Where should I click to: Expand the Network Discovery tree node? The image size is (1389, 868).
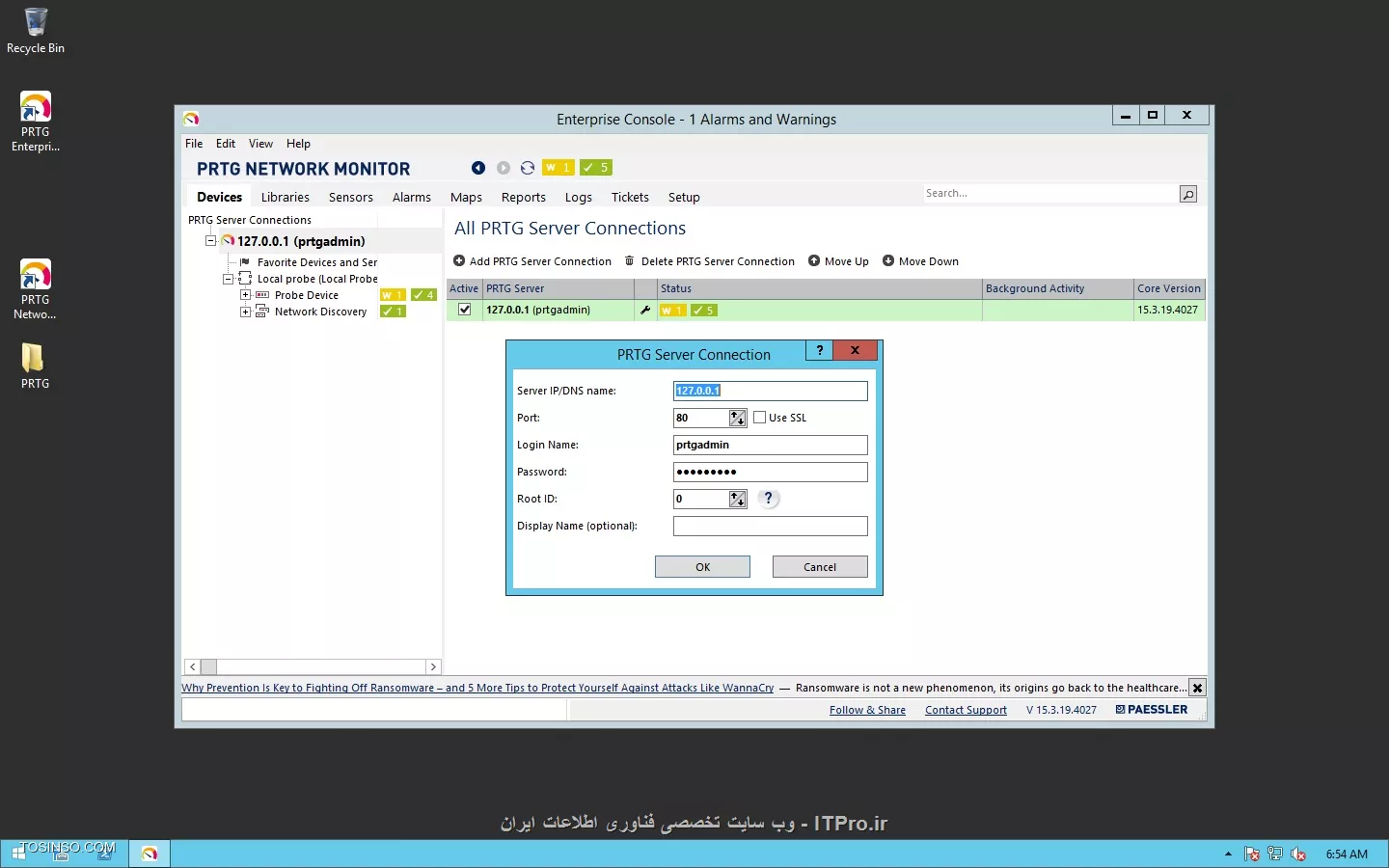click(246, 312)
